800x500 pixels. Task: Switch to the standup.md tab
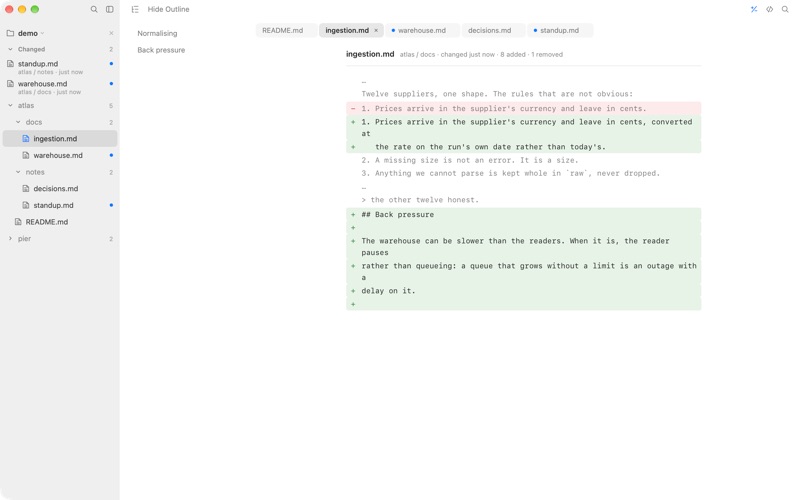click(x=559, y=30)
